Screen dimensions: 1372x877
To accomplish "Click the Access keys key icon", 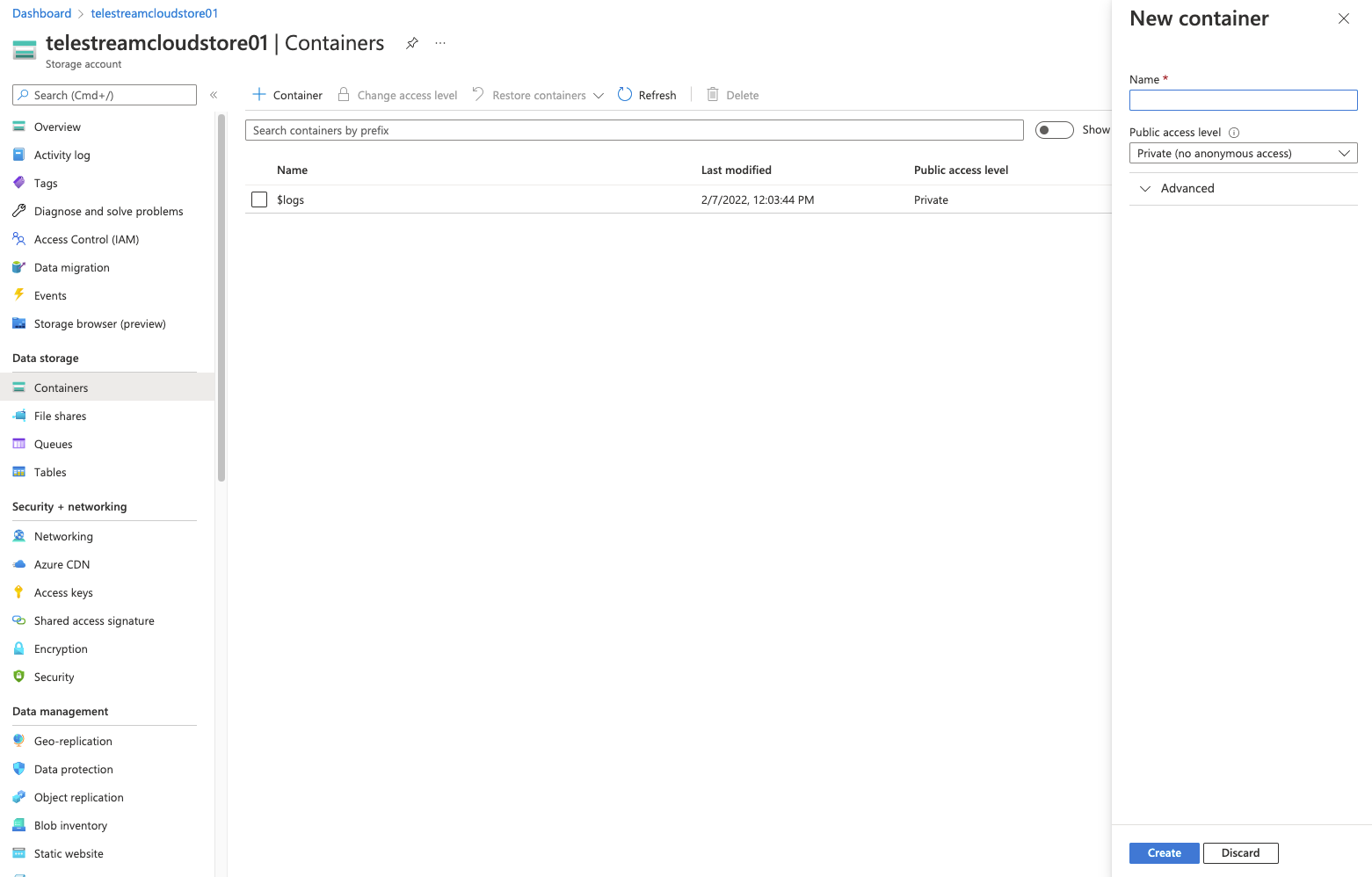I will pyautogui.click(x=18, y=592).
